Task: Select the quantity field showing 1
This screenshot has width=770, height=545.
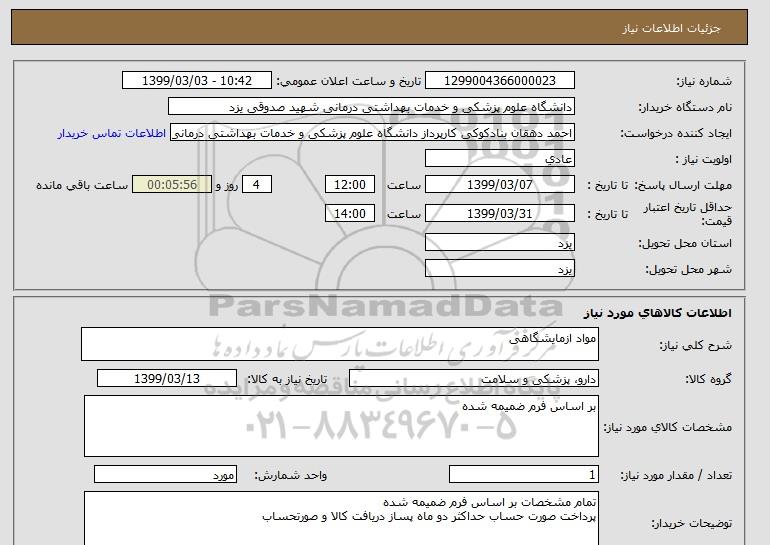Action: pos(523,475)
